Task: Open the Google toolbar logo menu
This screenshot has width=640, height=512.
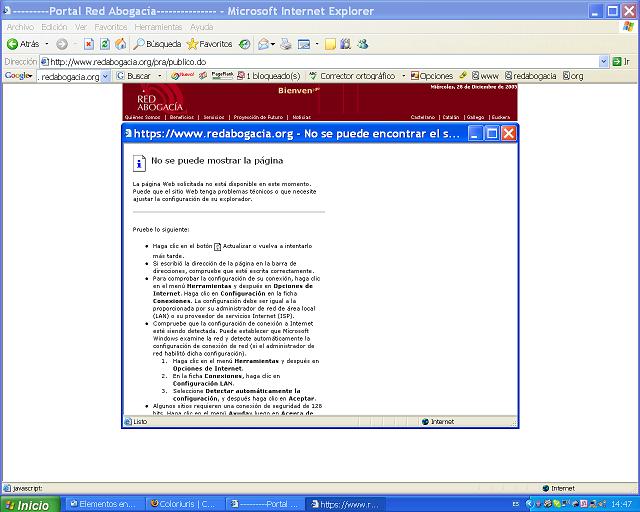Action: pyautogui.click(x=18, y=76)
